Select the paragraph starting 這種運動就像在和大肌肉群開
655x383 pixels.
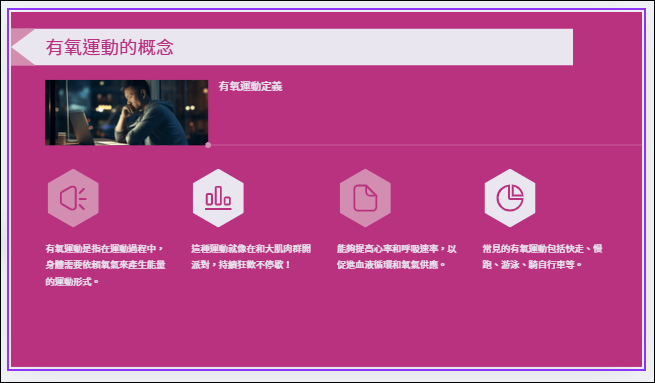pos(251,257)
